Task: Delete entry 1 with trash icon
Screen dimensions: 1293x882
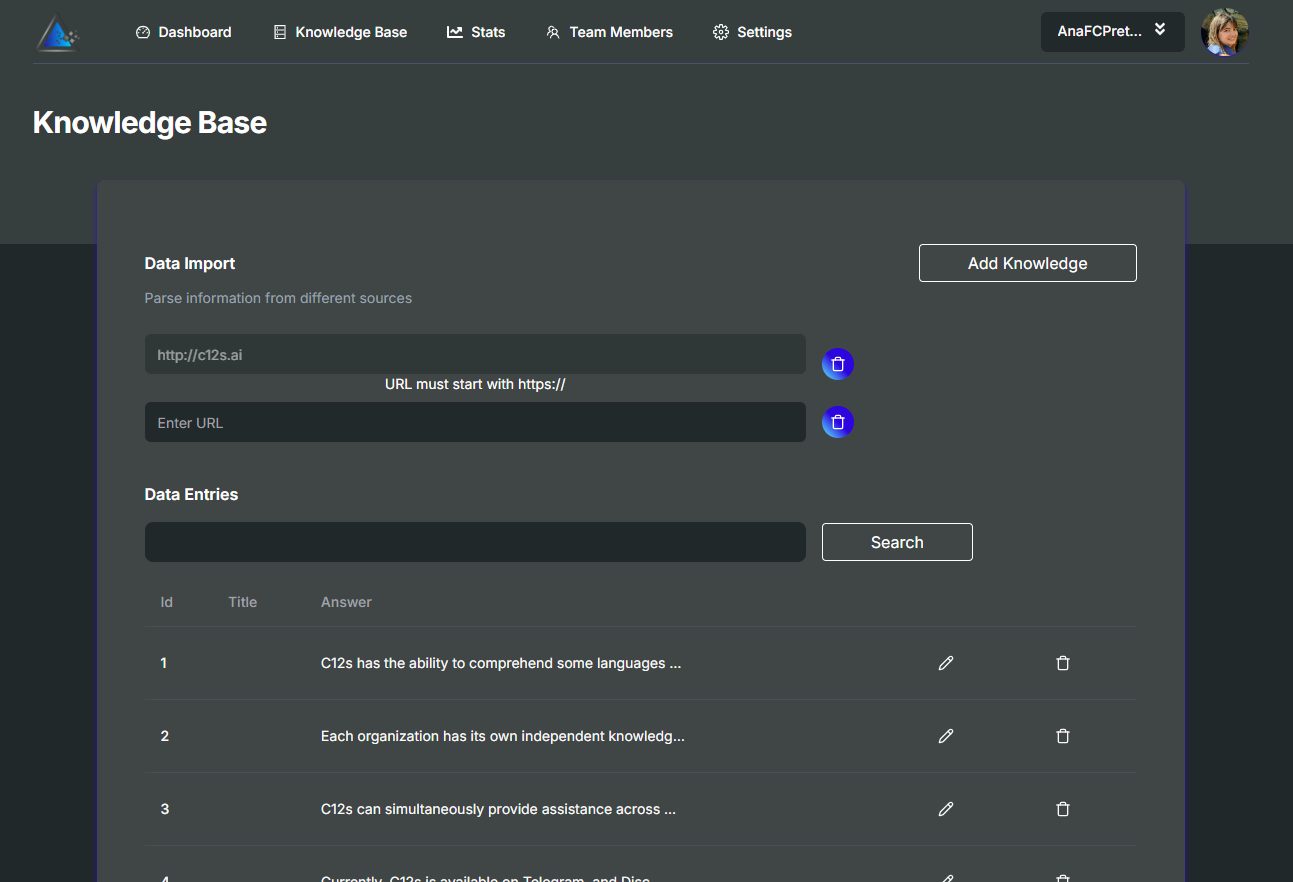Action: pos(1063,663)
